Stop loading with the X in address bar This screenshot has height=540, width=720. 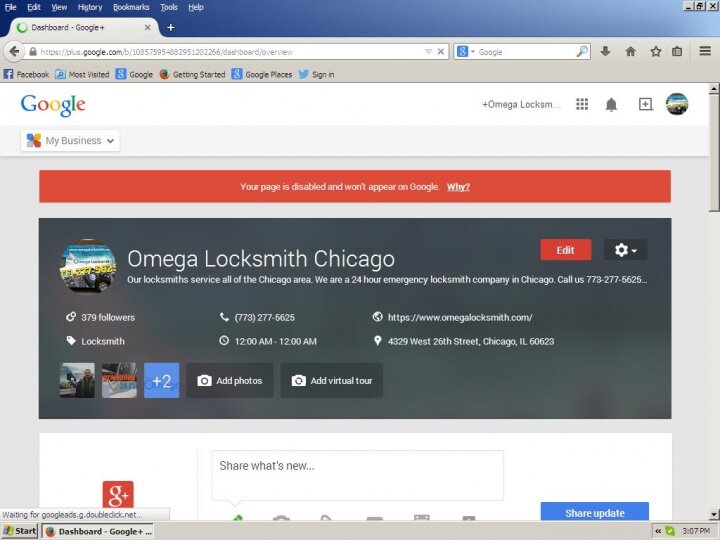tap(440, 51)
